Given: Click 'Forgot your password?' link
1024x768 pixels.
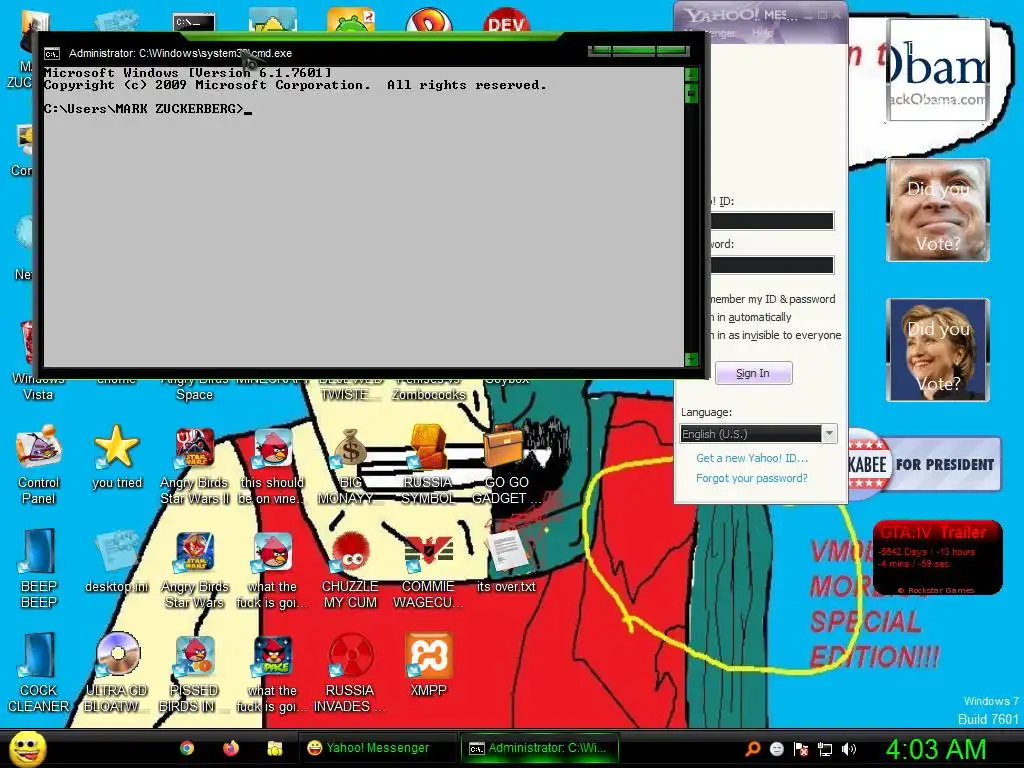Looking at the screenshot, I should [752, 478].
